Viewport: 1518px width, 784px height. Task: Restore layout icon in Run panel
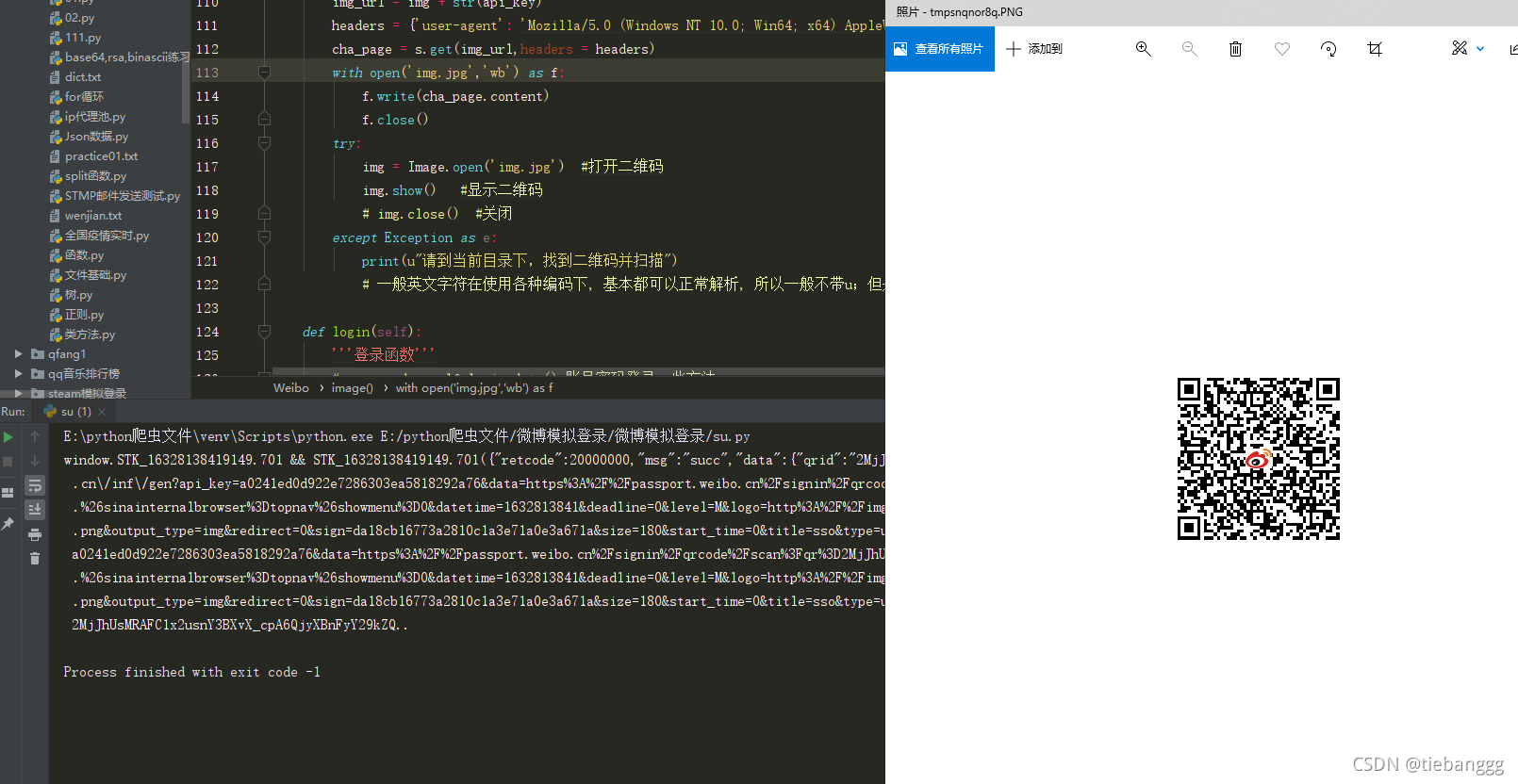(8, 492)
